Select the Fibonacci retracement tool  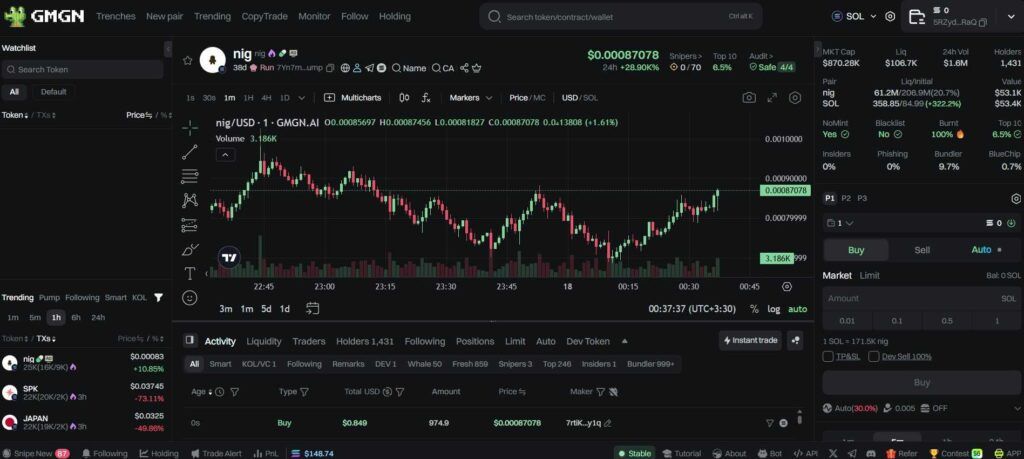click(190, 176)
